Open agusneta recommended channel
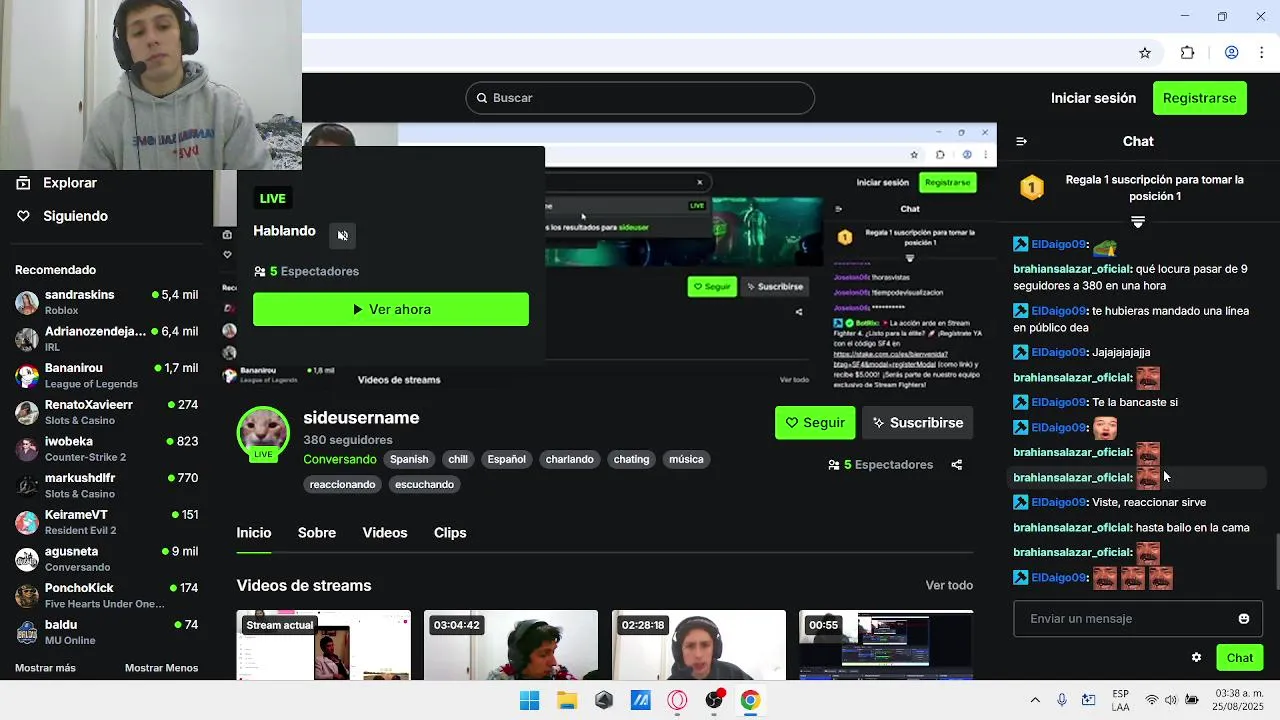1280x720 pixels. 106,559
